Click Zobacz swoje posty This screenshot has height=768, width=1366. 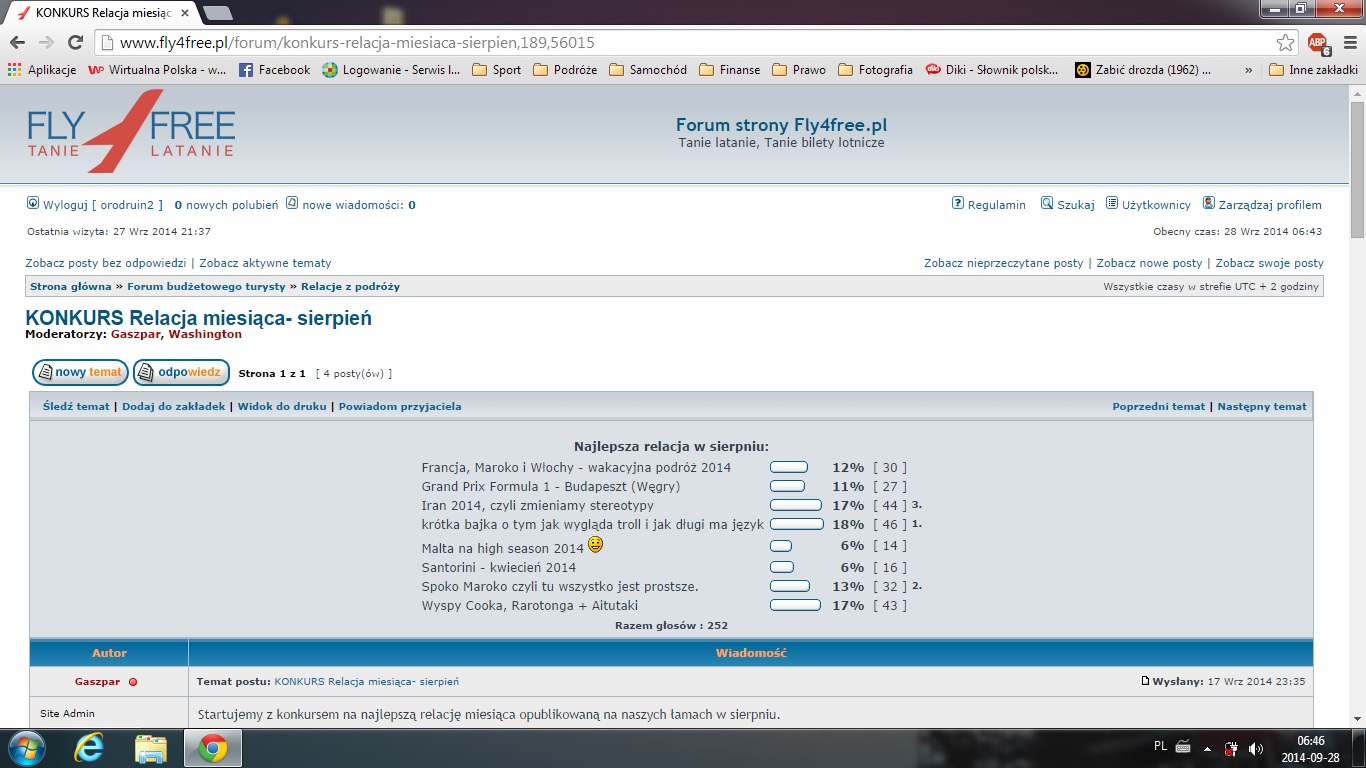pyautogui.click(x=1270, y=263)
